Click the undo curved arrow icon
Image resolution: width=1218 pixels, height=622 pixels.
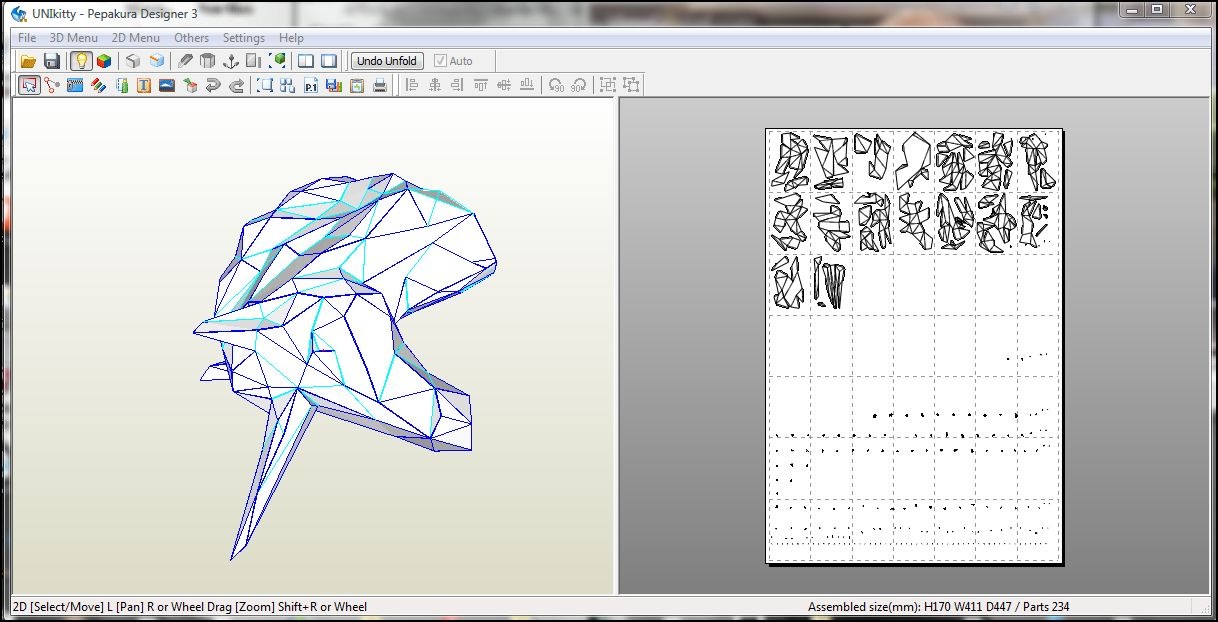pos(213,85)
